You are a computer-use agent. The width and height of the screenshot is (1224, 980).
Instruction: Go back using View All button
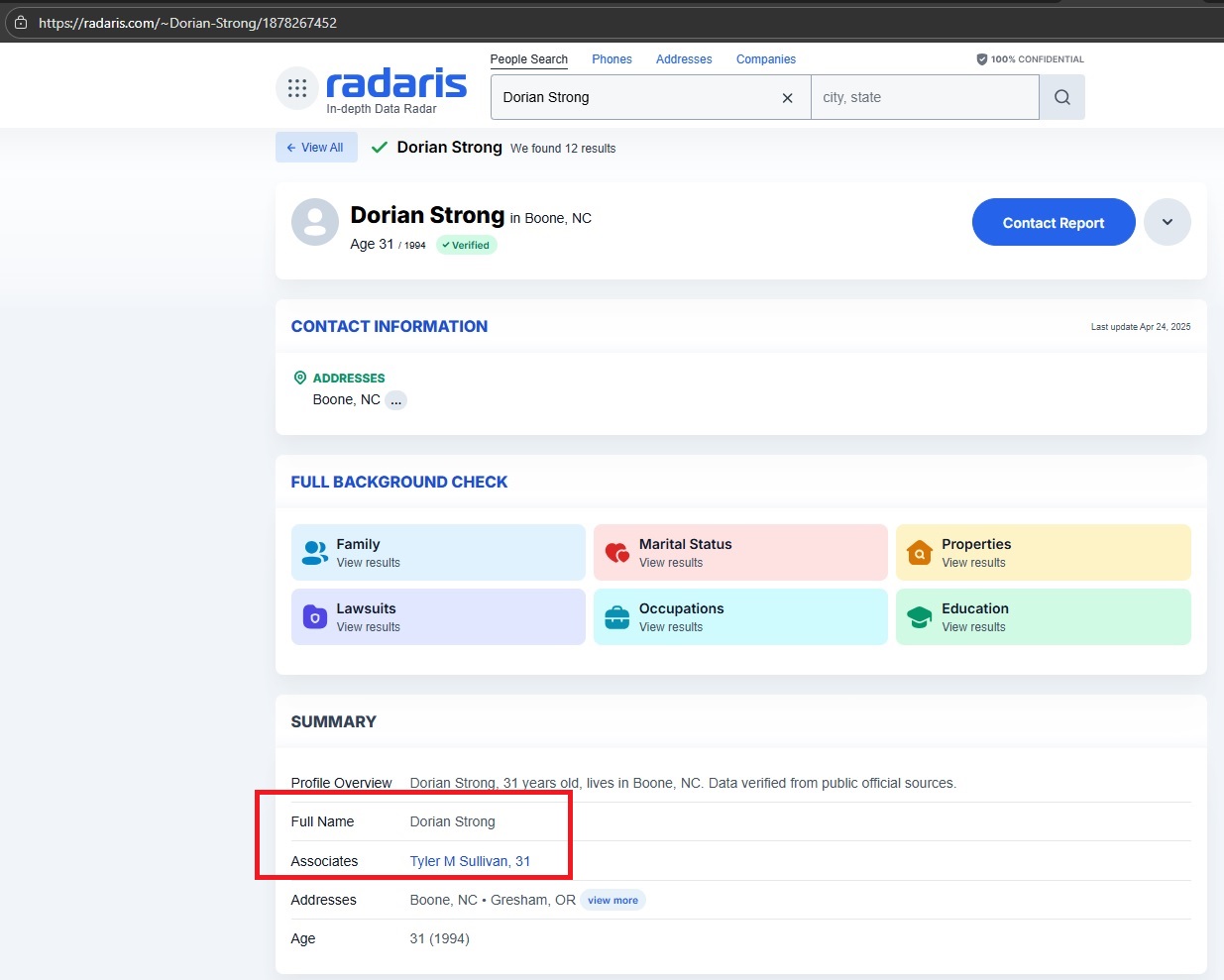point(316,148)
